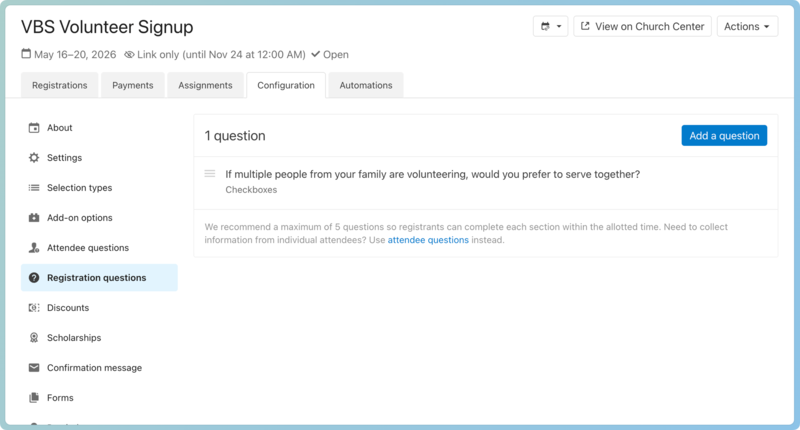Click the Scholarships ribbon icon
Viewport: 800px width, 430px height.
point(34,338)
